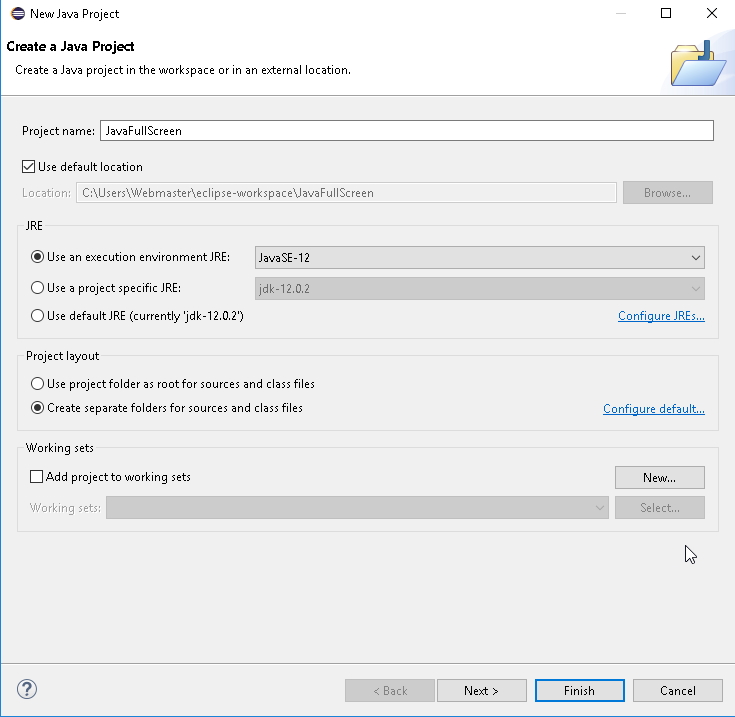The image size is (735, 717).
Task: Click the Help question mark icon
Action: click(x=27, y=690)
